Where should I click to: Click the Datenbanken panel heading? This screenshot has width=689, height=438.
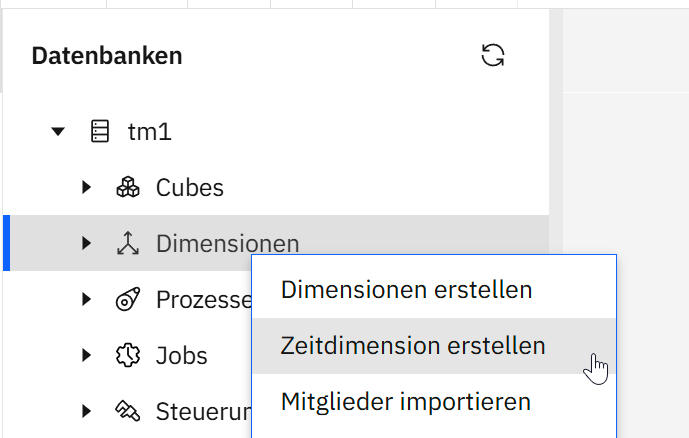[107, 56]
